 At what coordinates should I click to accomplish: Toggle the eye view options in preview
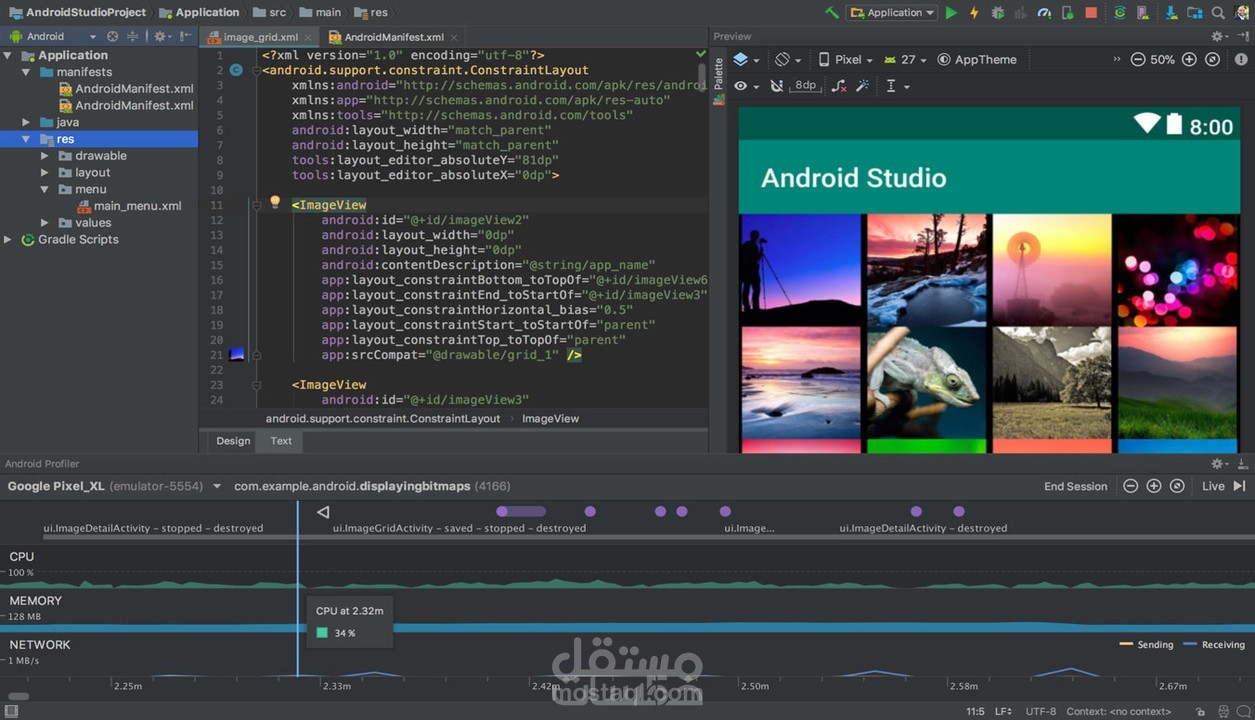(x=741, y=86)
